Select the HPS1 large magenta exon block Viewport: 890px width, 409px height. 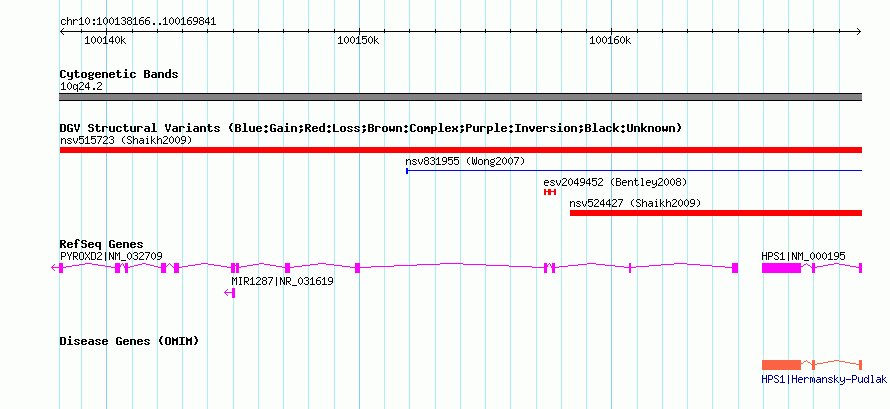tap(781, 268)
